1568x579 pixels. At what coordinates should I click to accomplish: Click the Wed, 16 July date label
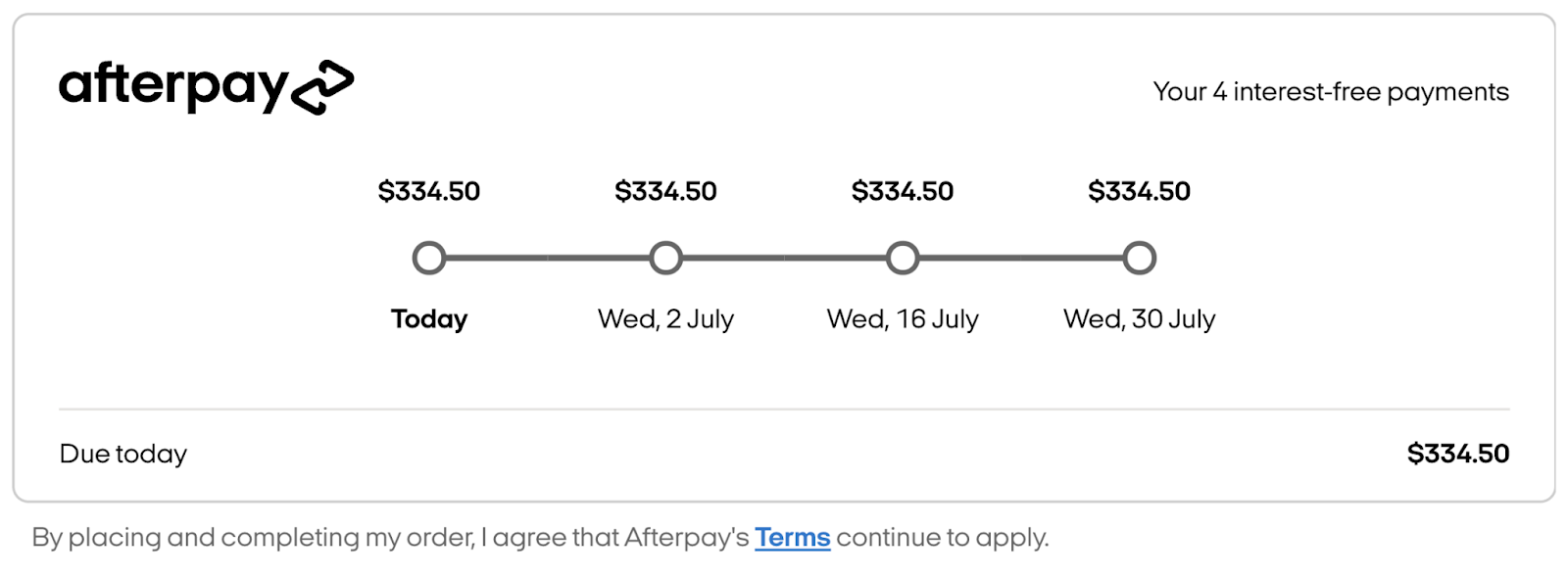(x=903, y=318)
